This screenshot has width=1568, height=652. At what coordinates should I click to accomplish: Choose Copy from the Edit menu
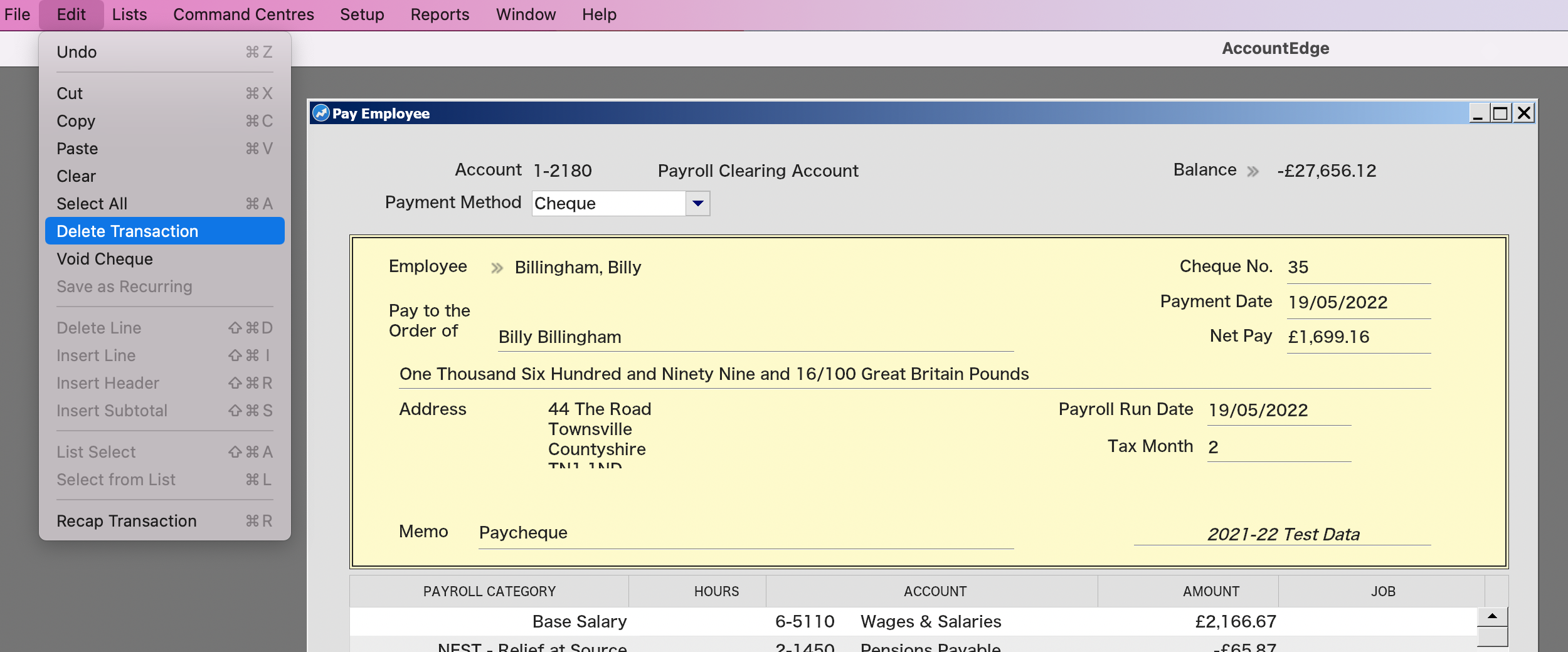tap(165, 121)
